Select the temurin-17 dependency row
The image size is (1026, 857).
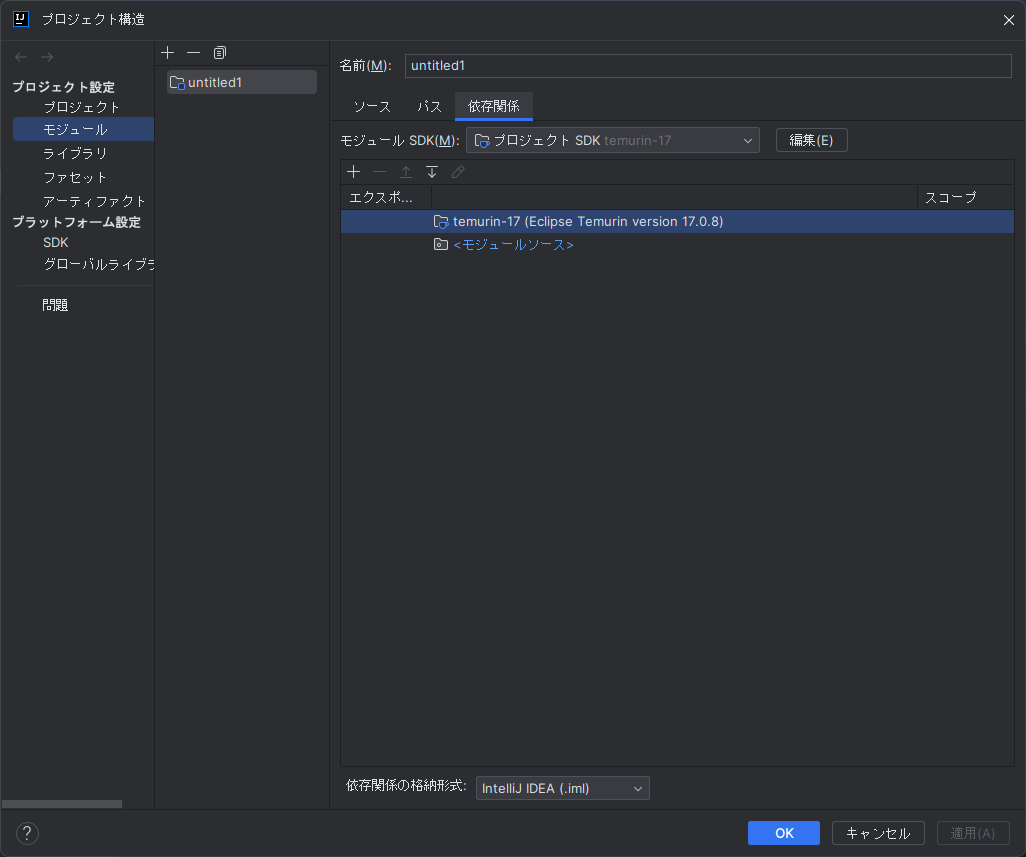click(x=677, y=221)
